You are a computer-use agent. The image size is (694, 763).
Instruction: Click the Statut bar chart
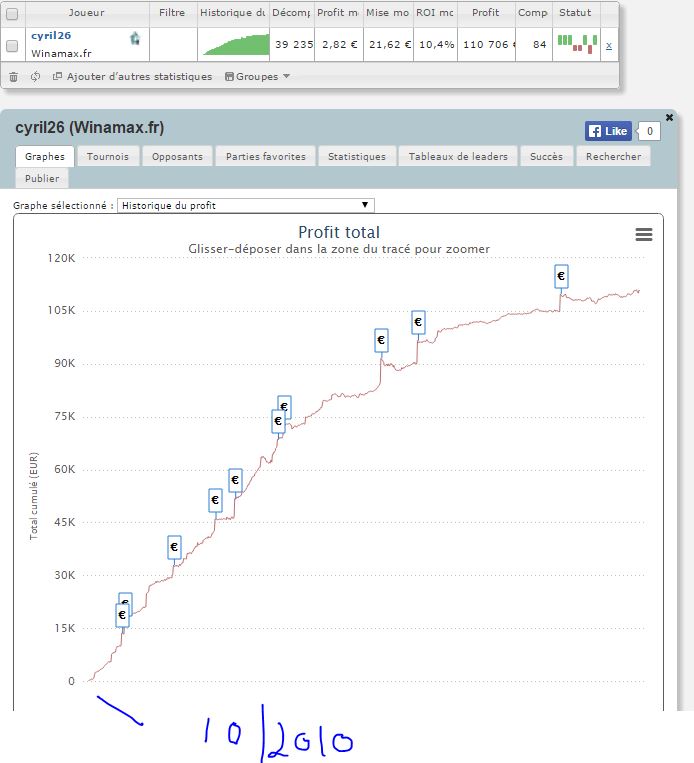(x=577, y=44)
